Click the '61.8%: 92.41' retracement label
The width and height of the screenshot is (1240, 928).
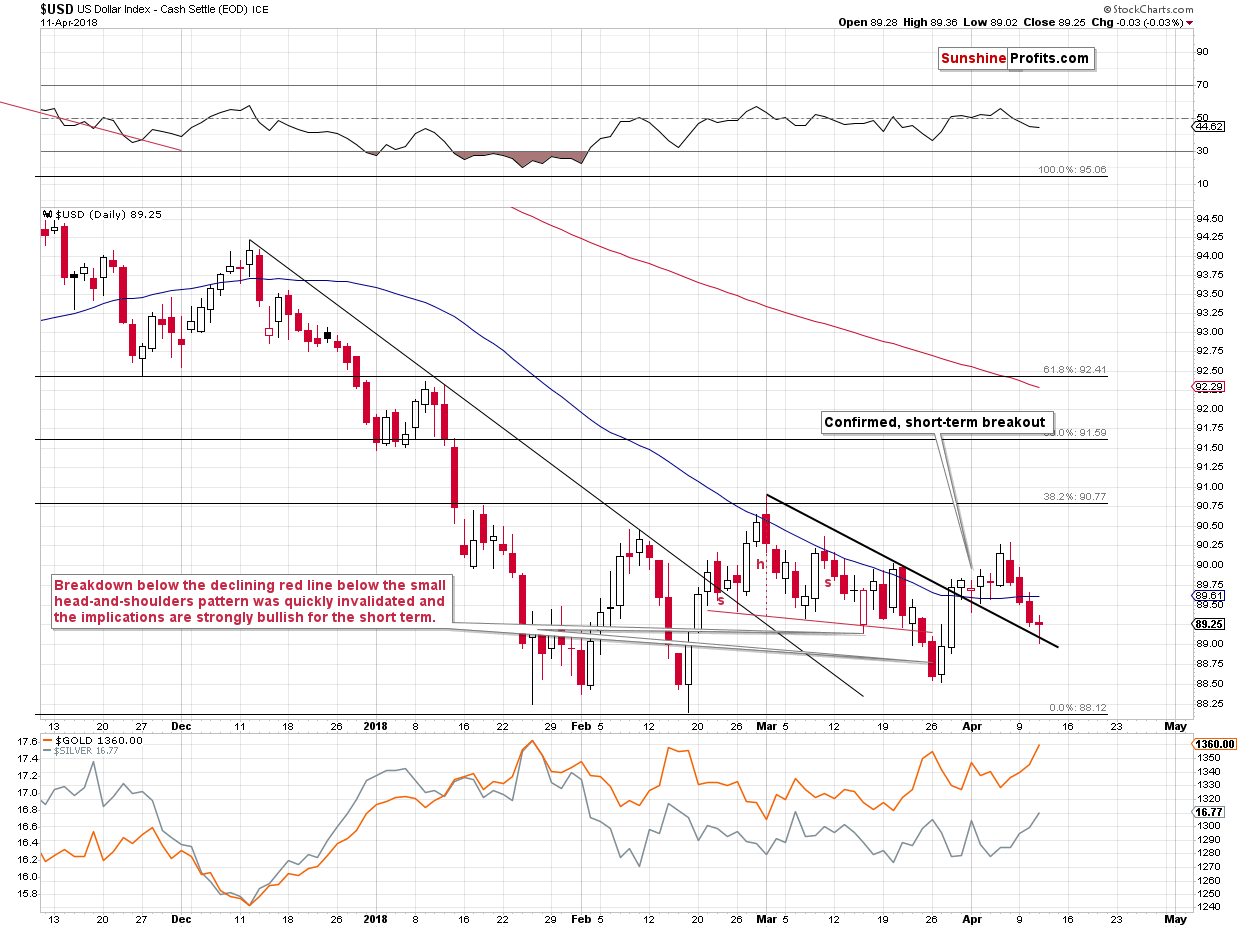click(x=1073, y=370)
